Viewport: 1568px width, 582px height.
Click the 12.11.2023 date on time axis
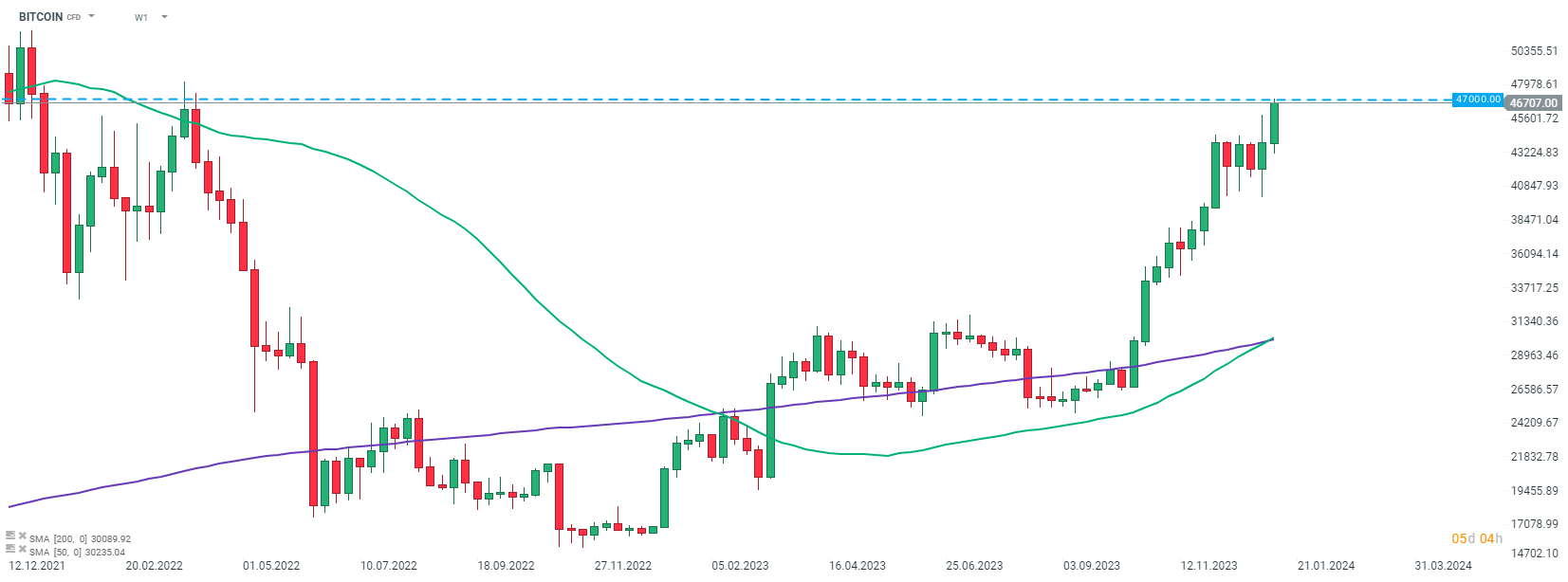tap(1208, 566)
